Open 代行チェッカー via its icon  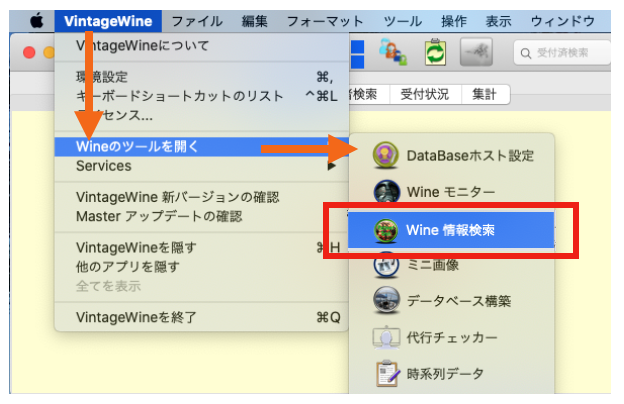(x=386, y=338)
